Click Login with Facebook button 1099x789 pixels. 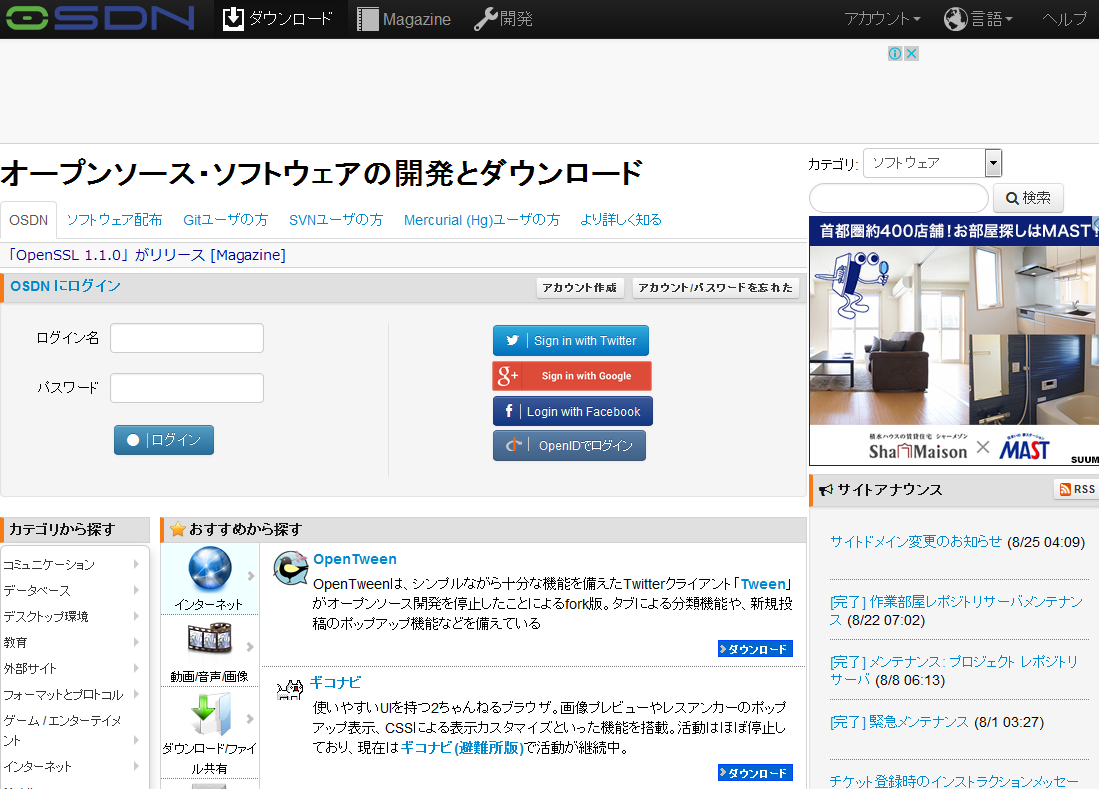pyautogui.click(x=572, y=412)
